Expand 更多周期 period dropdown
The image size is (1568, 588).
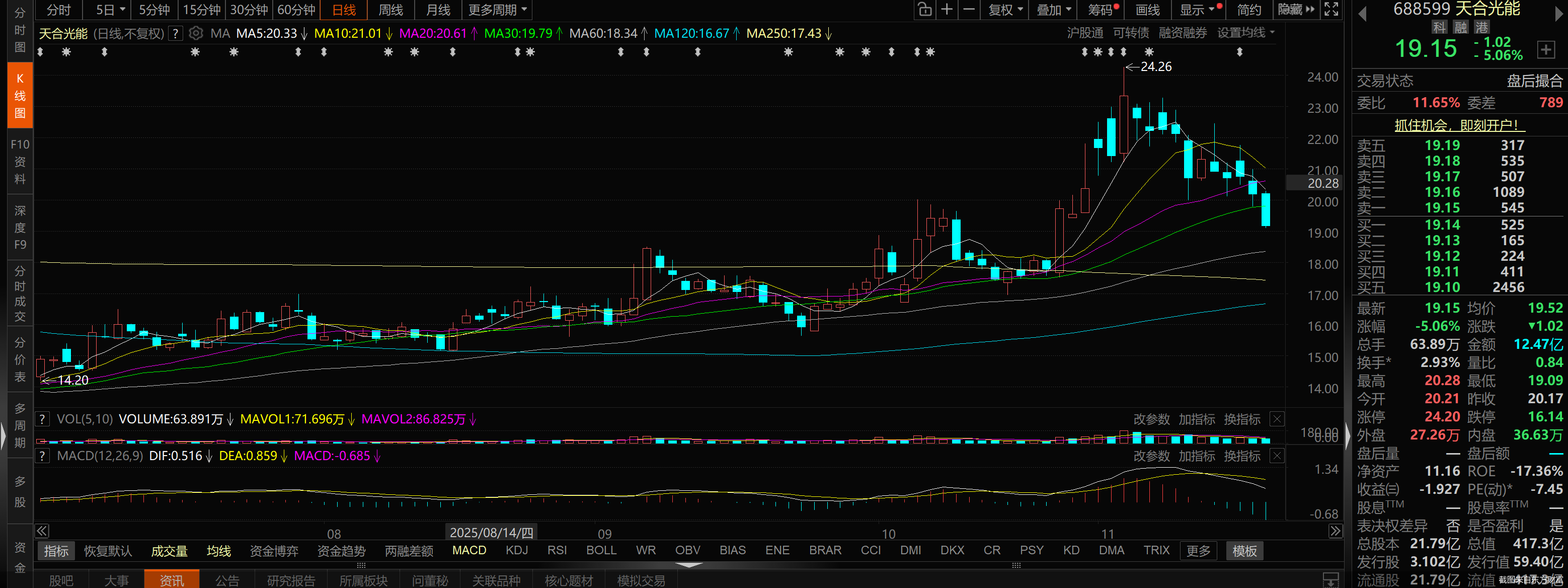(497, 10)
